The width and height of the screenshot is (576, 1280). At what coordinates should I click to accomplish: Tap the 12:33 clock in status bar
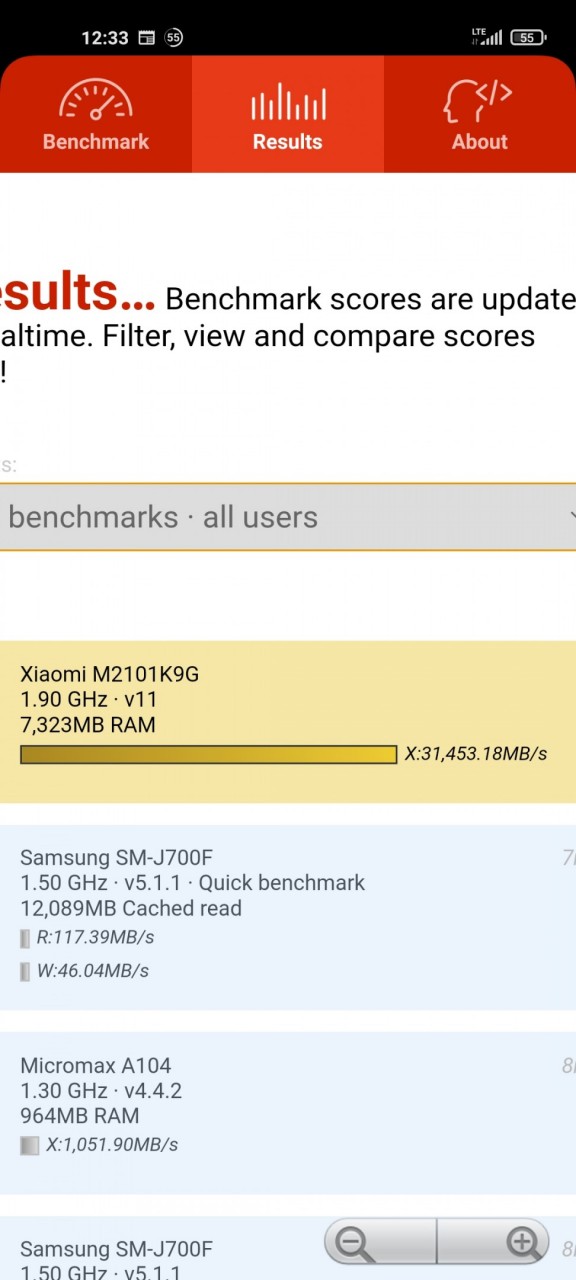coord(105,38)
